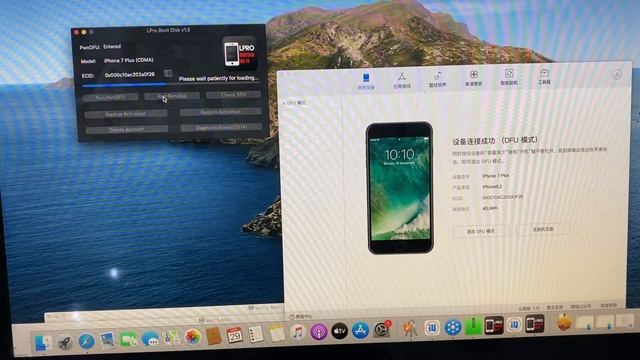Click the Backup Activation button
The height and width of the screenshot is (360, 640).
pyautogui.click(x=126, y=114)
